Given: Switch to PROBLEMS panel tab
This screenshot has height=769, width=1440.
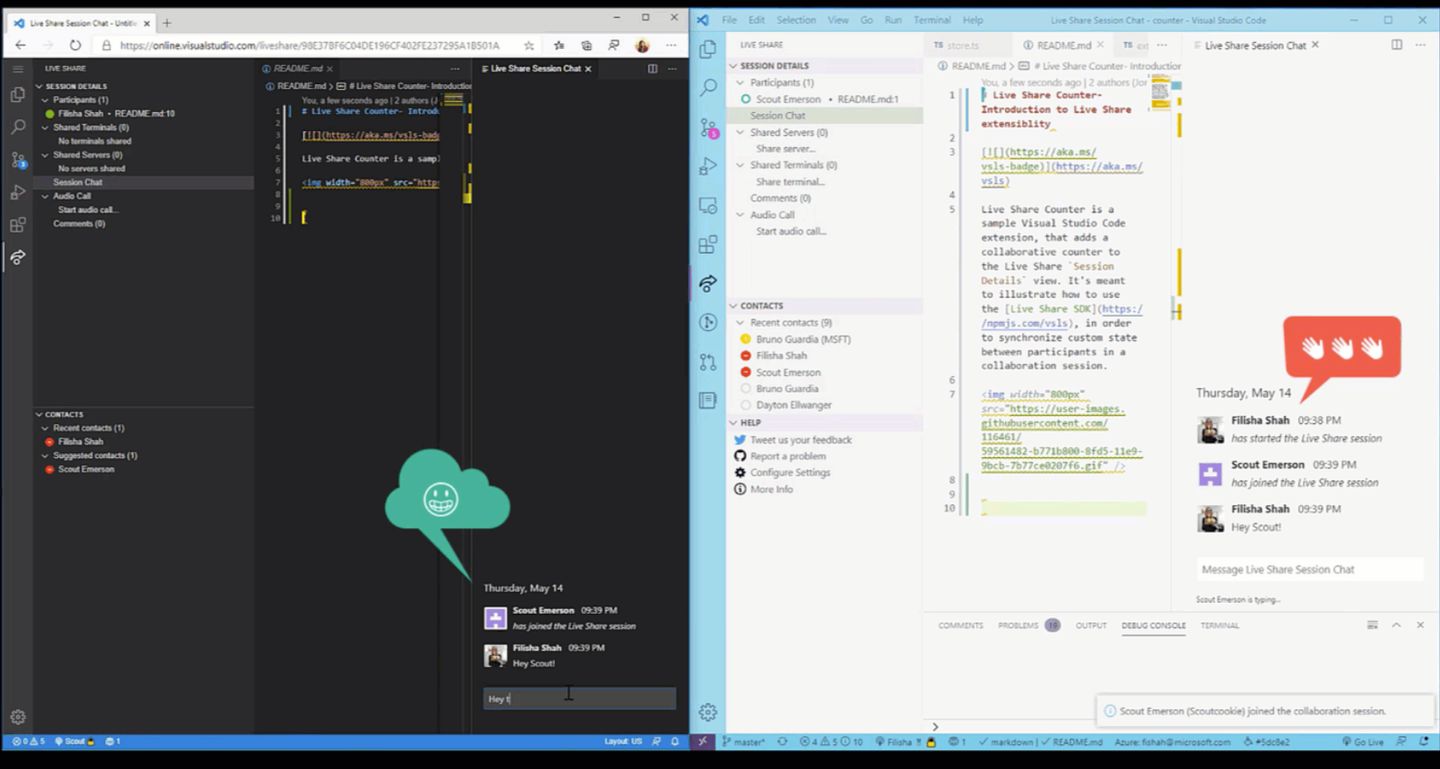Looking at the screenshot, I should pos(1018,625).
